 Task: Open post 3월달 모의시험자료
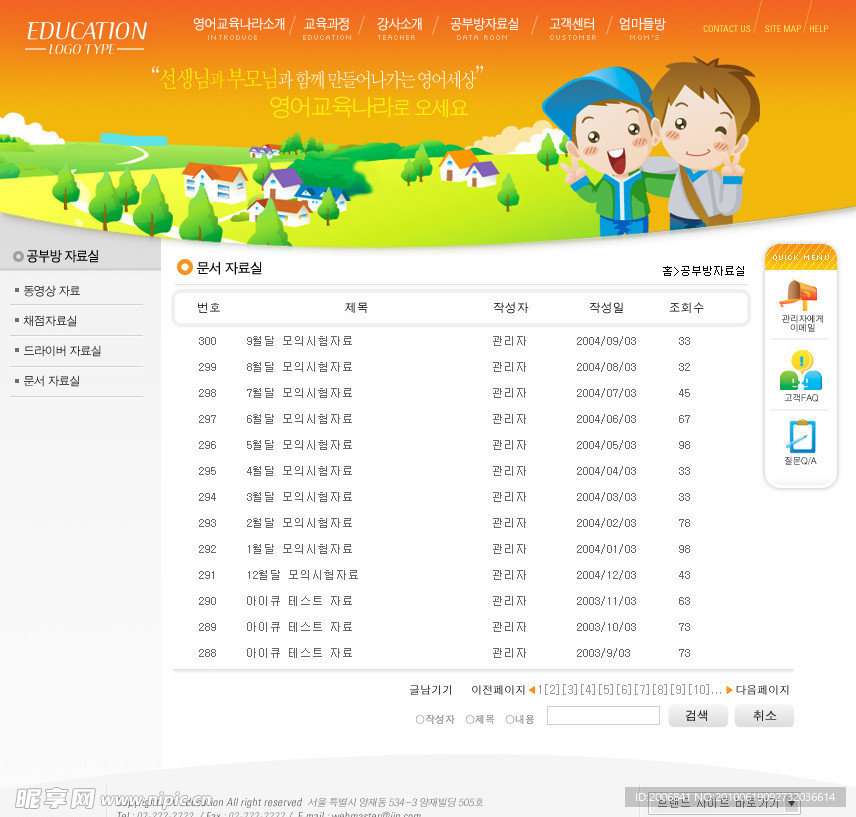point(299,497)
